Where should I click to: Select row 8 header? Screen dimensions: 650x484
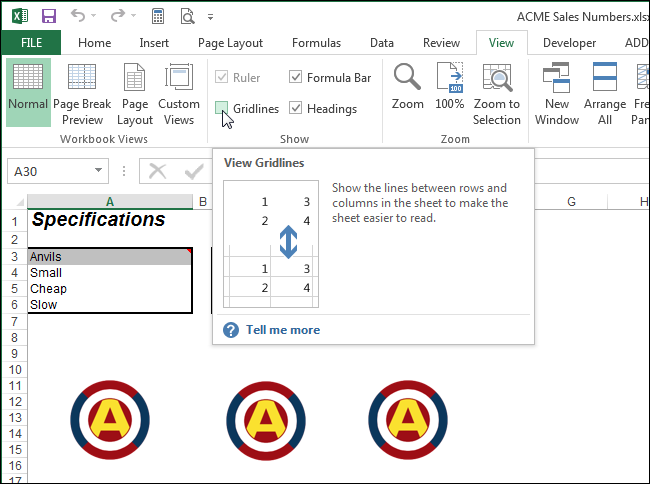[x=15, y=338]
